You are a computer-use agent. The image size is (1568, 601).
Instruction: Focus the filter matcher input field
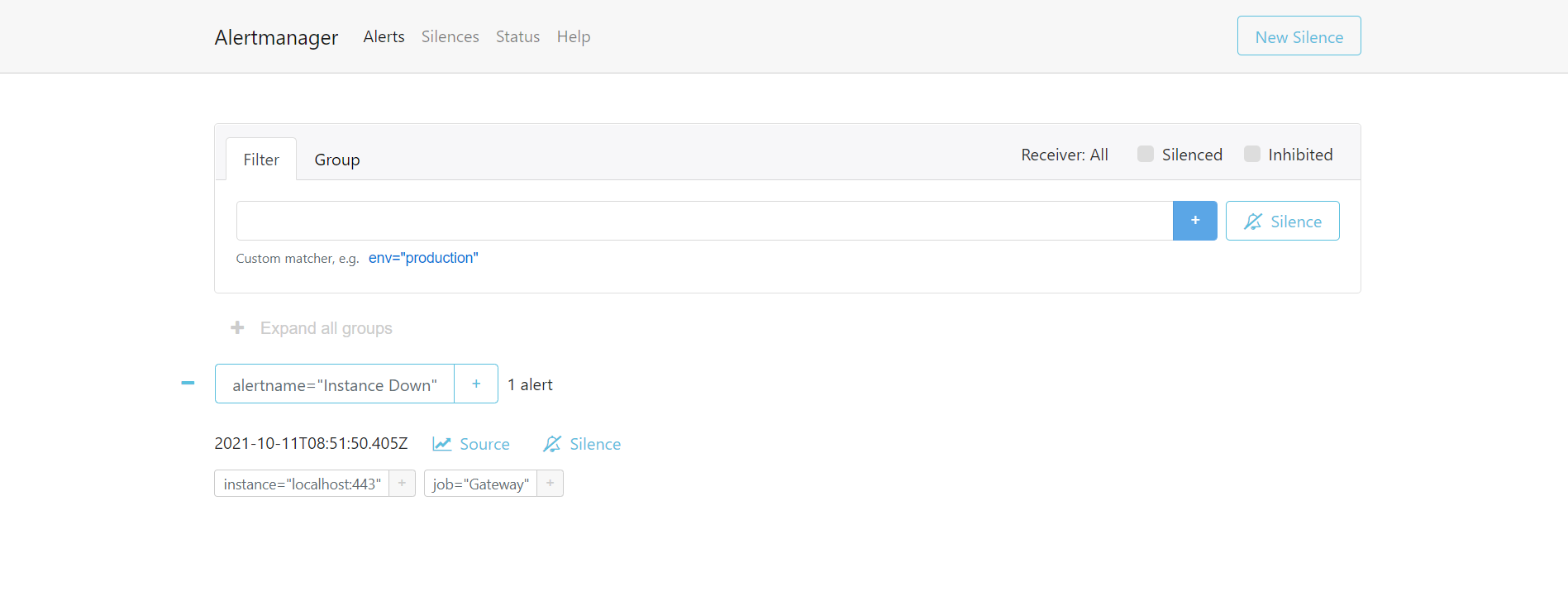click(x=703, y=221)
